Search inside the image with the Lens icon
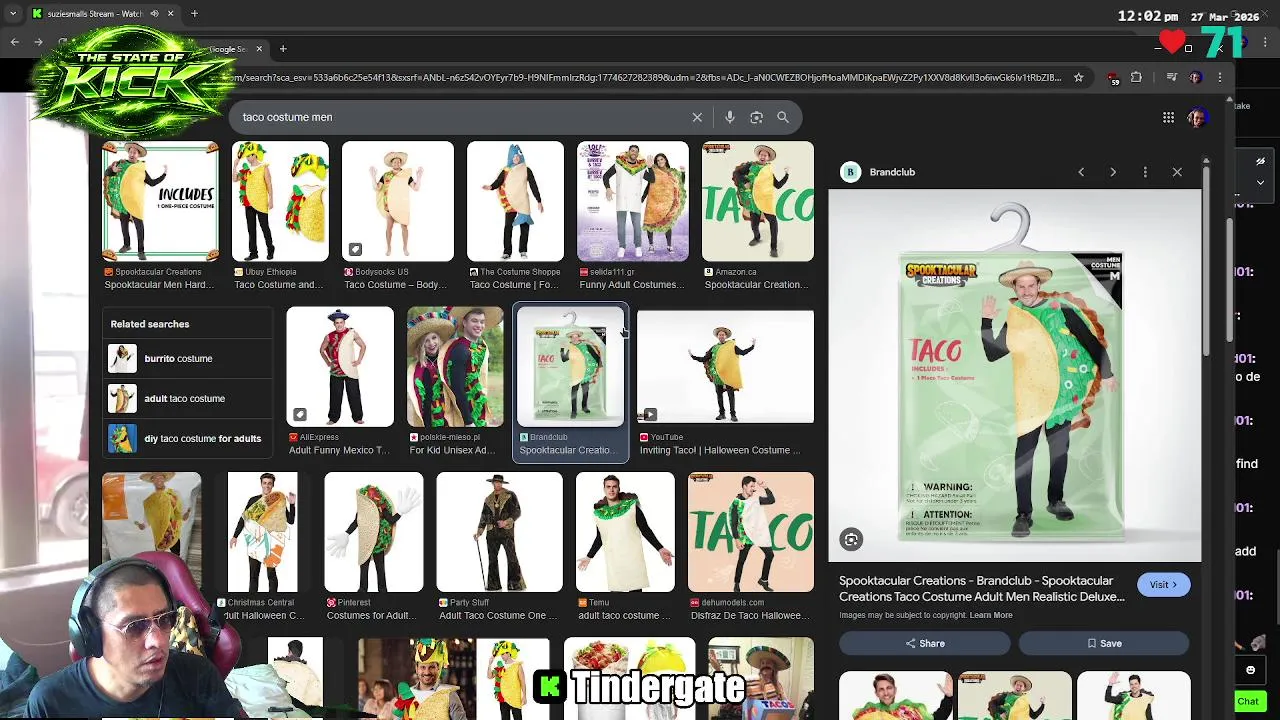1280x720 pixels. [851, 540]
